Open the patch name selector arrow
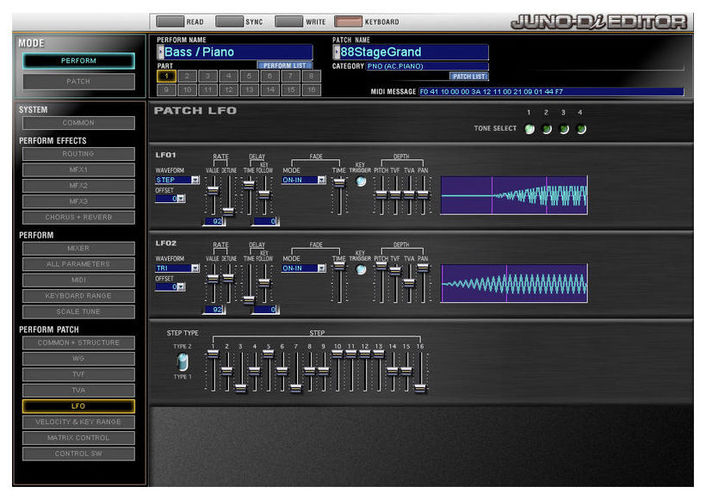This screenshot has width=706, height=499. (x=336, y=52)
